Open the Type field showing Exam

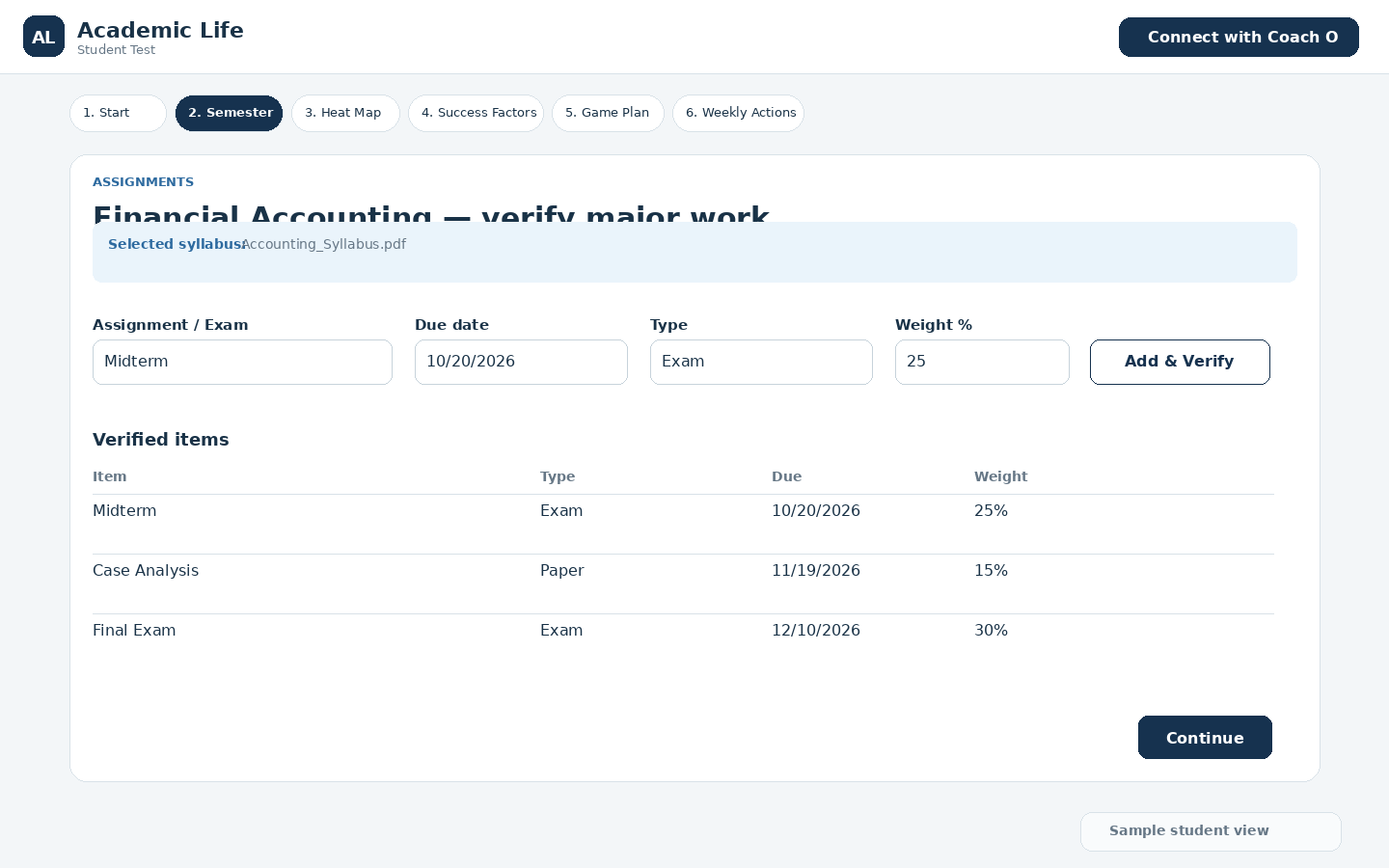(761, 362)
